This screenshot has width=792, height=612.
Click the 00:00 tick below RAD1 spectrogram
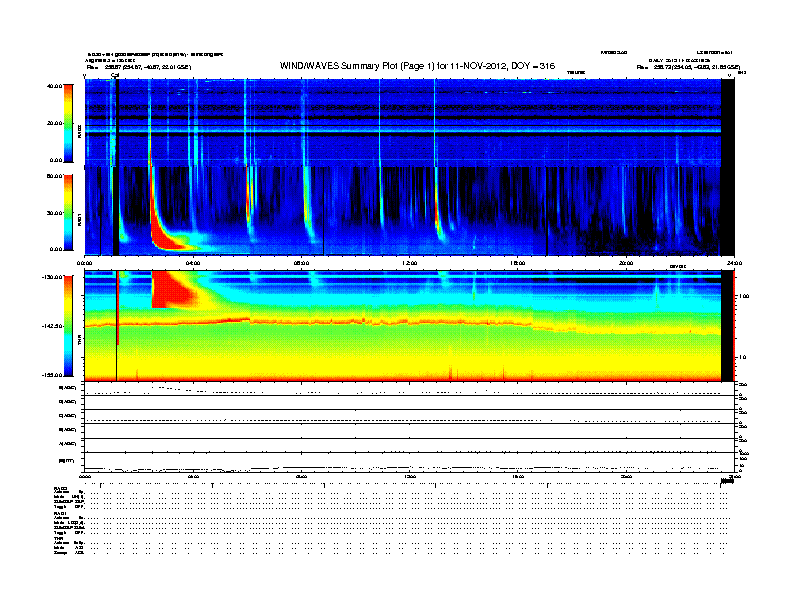coord(84,263)
